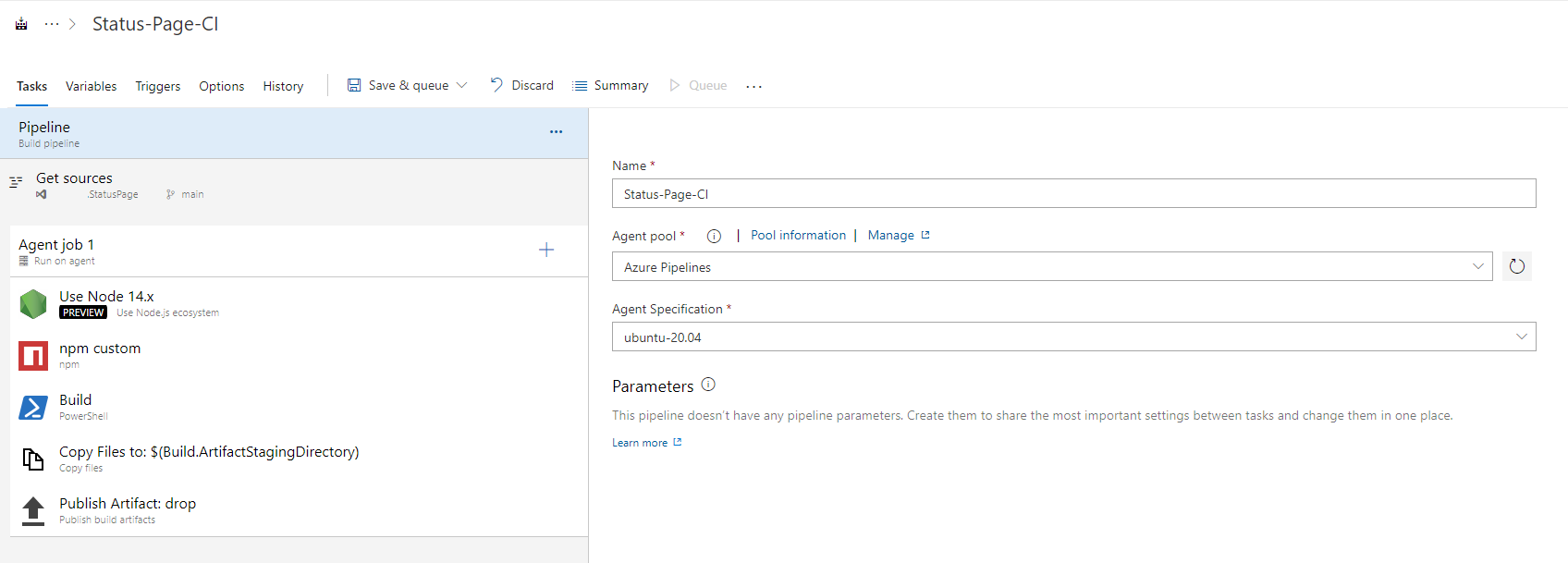Screen dimensions: 1568x563
Task: Click the Run on agent subtitle
Action: tap(64, 261)
